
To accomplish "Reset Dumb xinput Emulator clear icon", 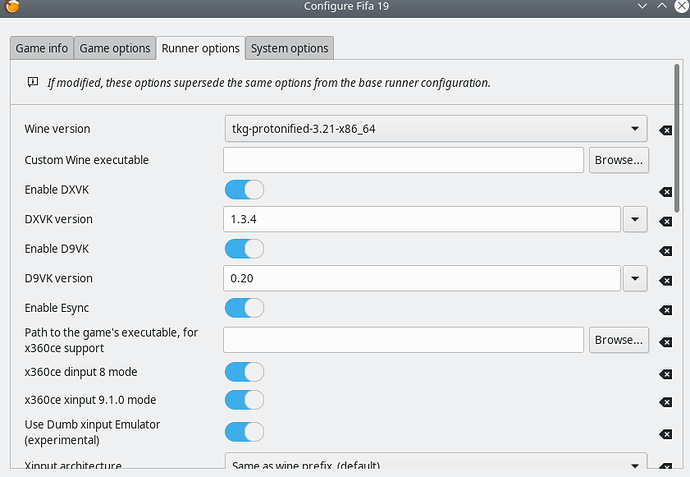I will coord(665,434).
